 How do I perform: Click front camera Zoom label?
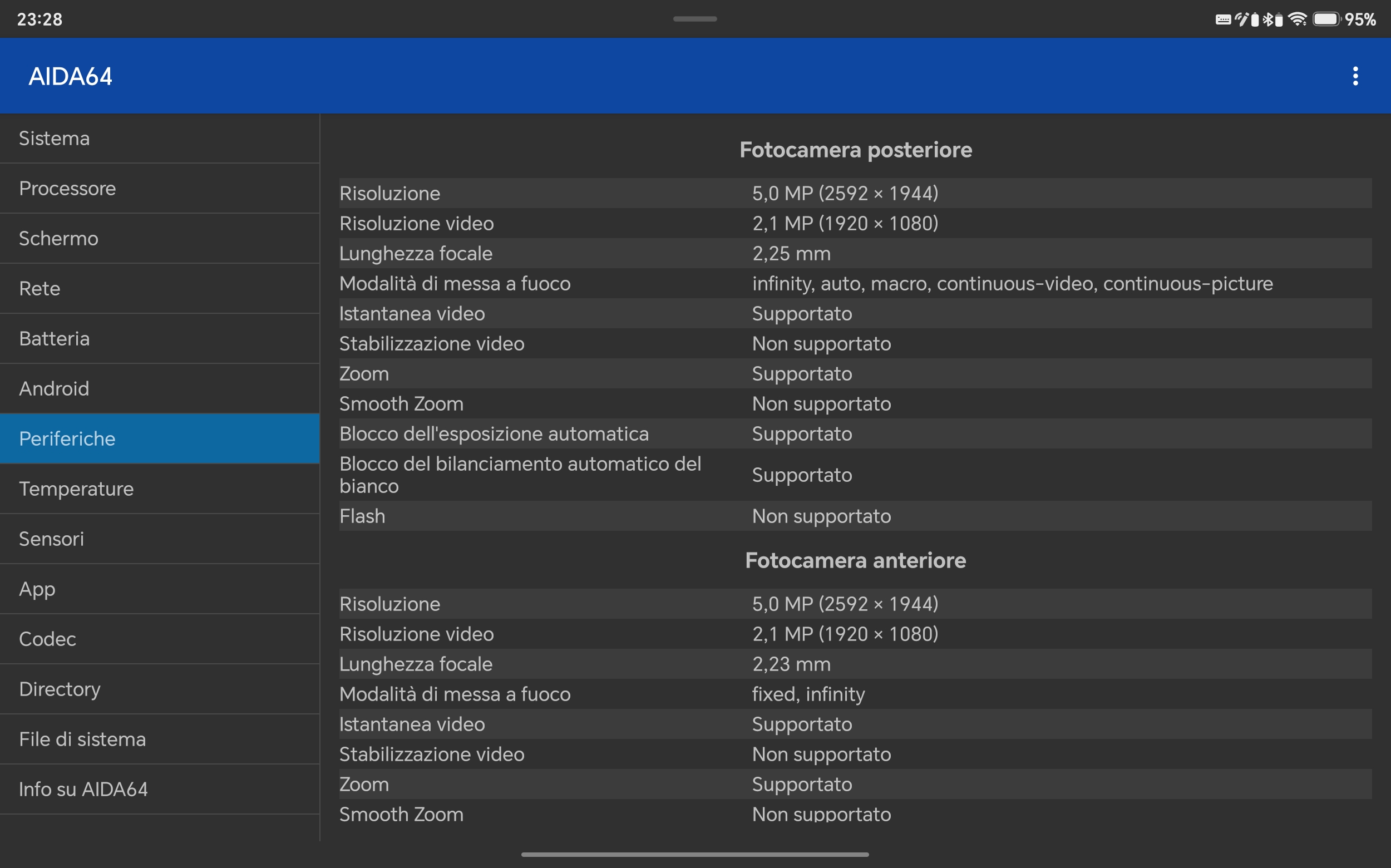(x=364, y=784)
